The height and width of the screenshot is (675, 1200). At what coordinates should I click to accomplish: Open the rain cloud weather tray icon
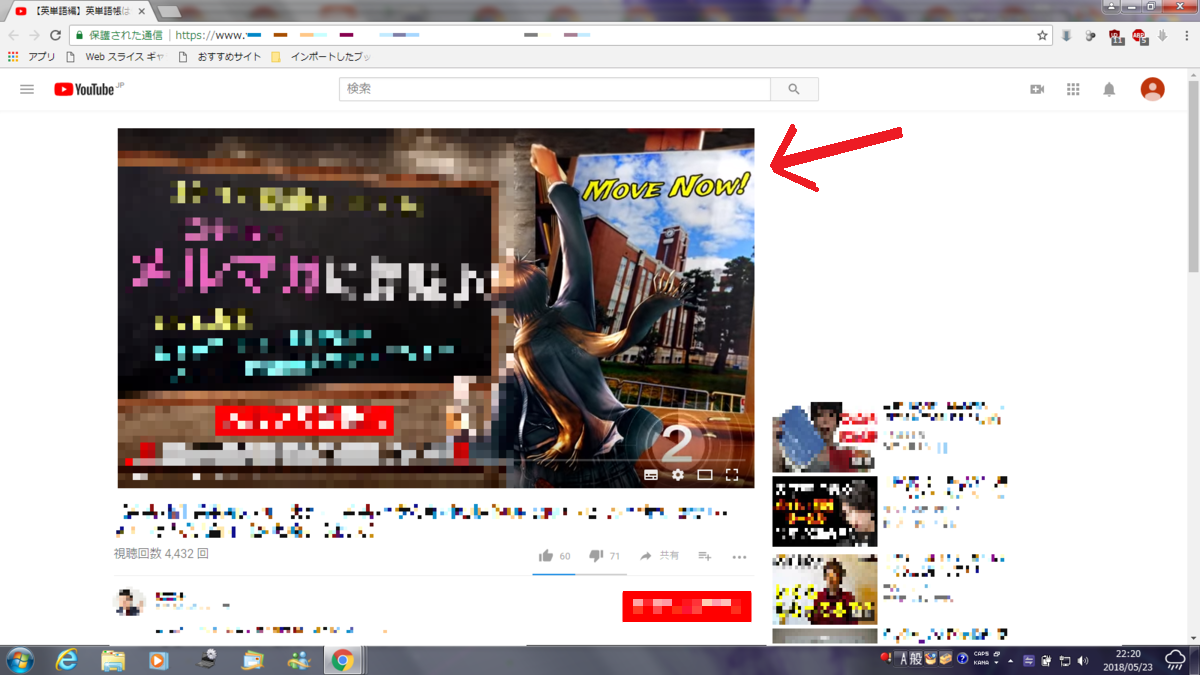(1174, 660)
